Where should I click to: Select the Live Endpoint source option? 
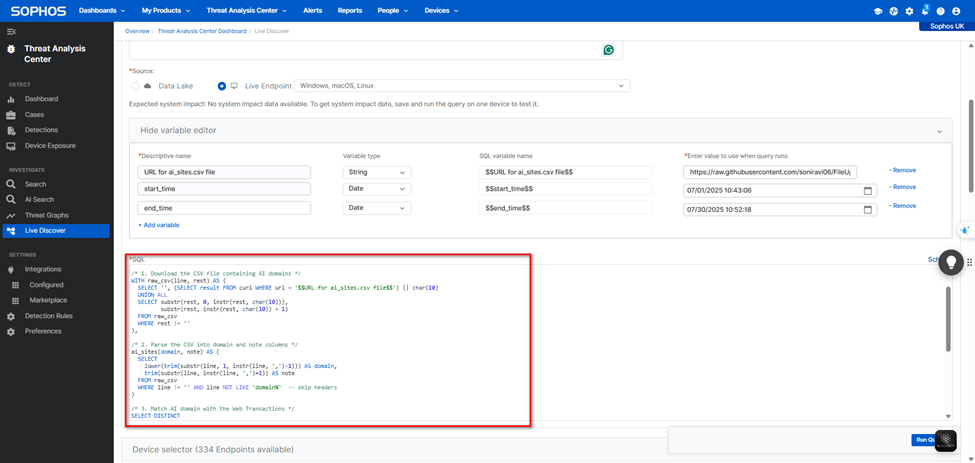pos(221,86)
